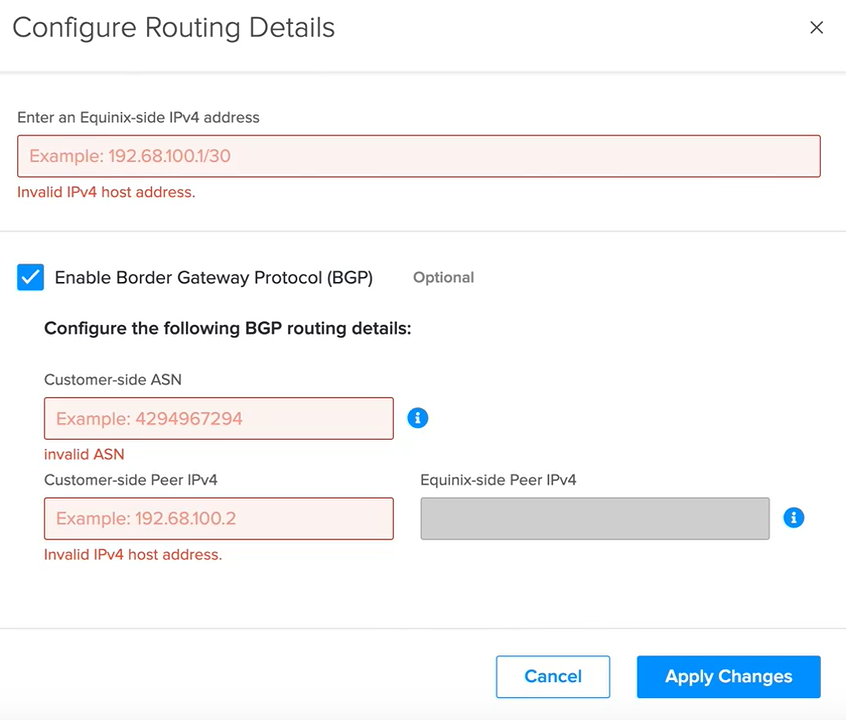Apply Changes to routing details

click(728, 677)
